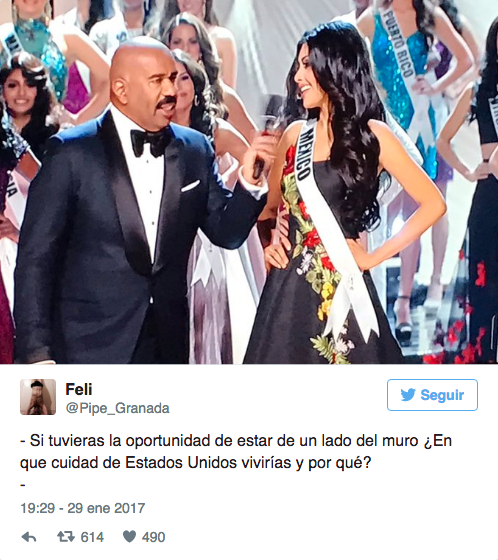The height and width of the screenshot is (560, 498).
Task: Open the 19:29 - 29 ene 2017 timestamp
Action: click(x=83, y=508)
